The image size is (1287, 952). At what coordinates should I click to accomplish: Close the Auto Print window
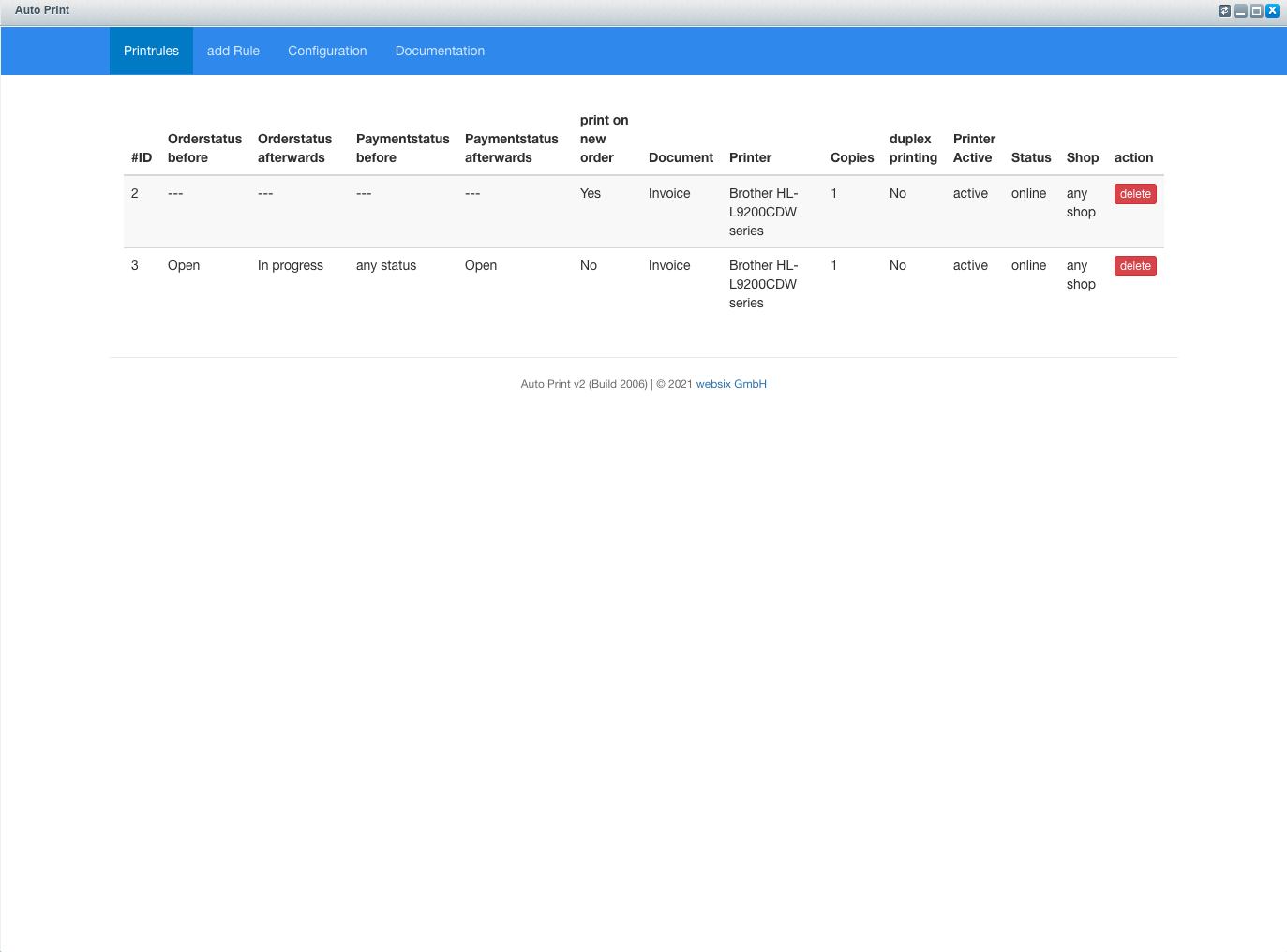click(1272, 11)
